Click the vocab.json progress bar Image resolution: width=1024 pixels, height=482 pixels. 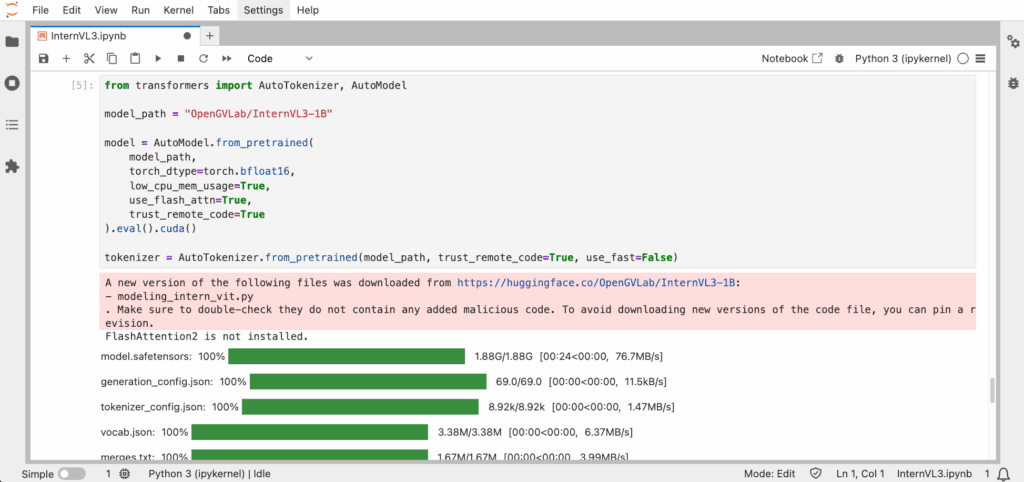310,432
